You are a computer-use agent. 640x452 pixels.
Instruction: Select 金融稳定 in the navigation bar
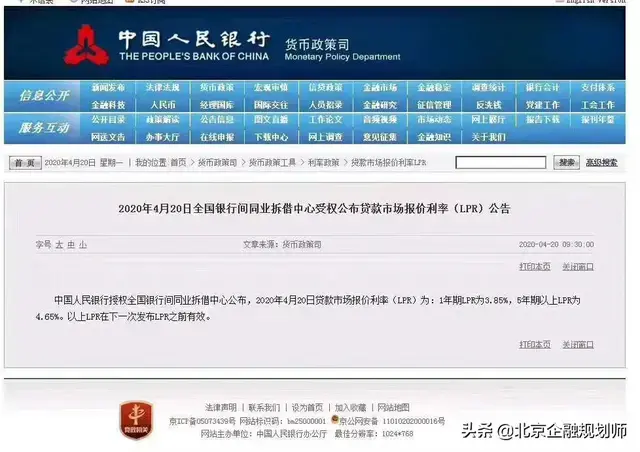[x=434, y=88]
